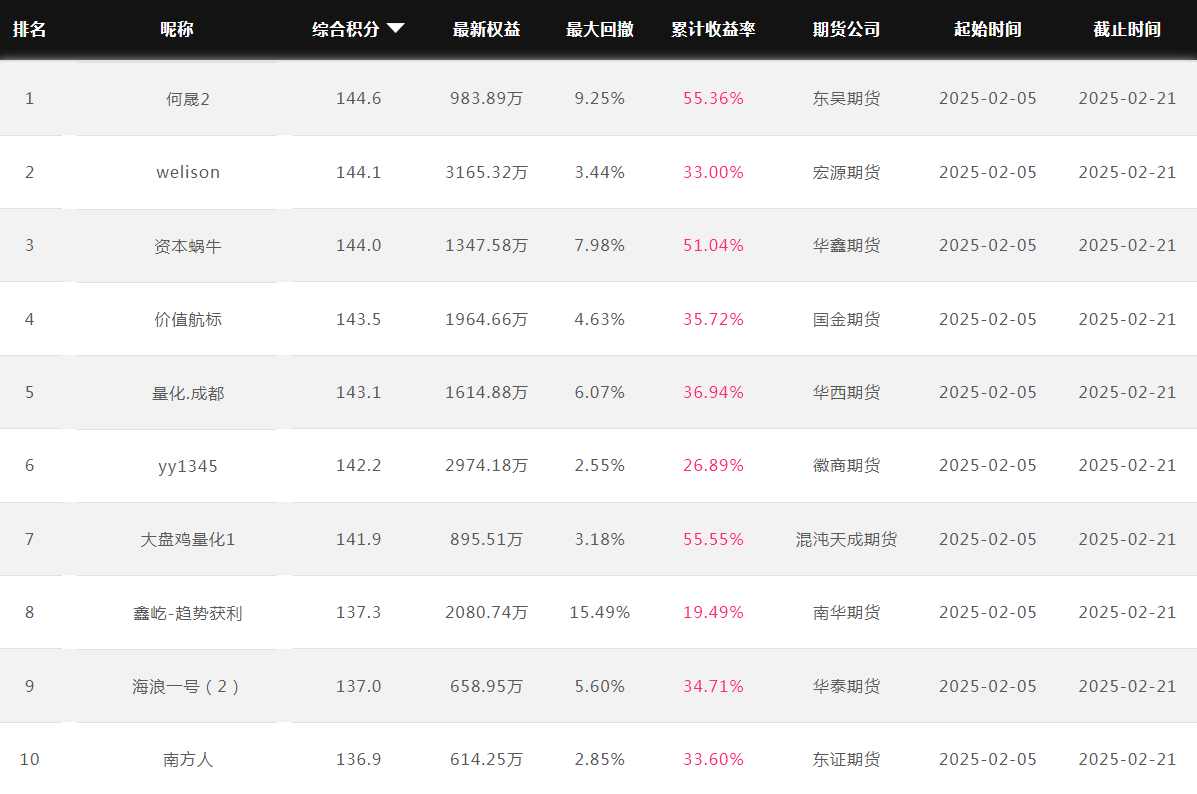1197x794 pixels.
Task: Open trader 量化.成都 nickname
Action: pos(188,393)
